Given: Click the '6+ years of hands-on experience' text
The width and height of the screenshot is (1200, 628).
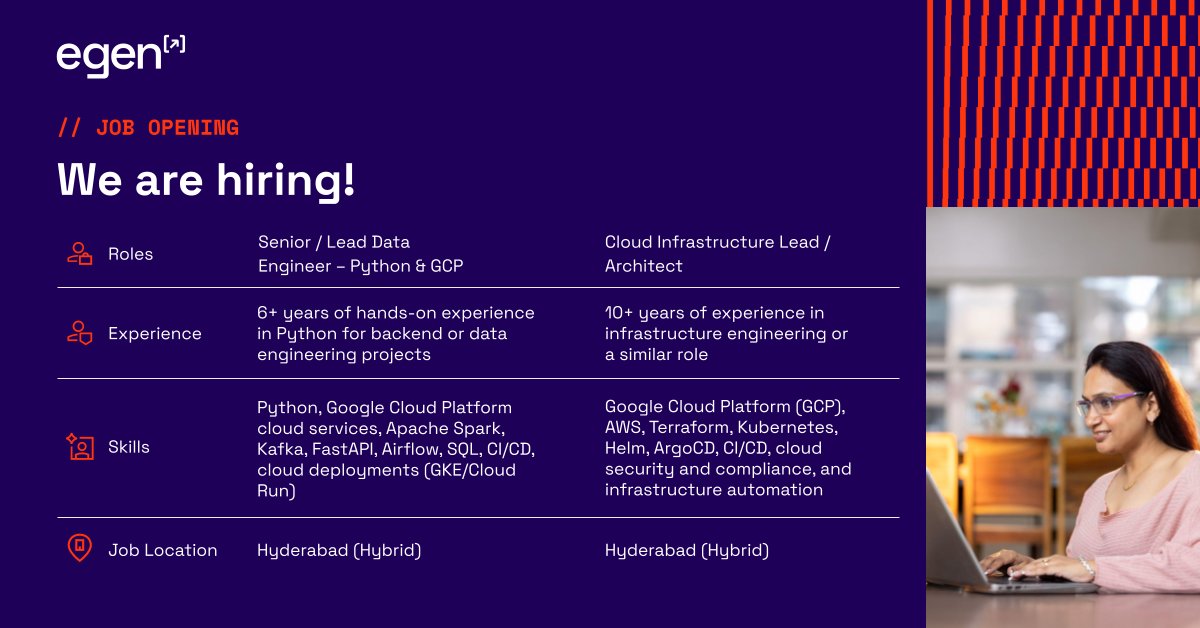Looking at the screenshot, I should tap(396, 334).
